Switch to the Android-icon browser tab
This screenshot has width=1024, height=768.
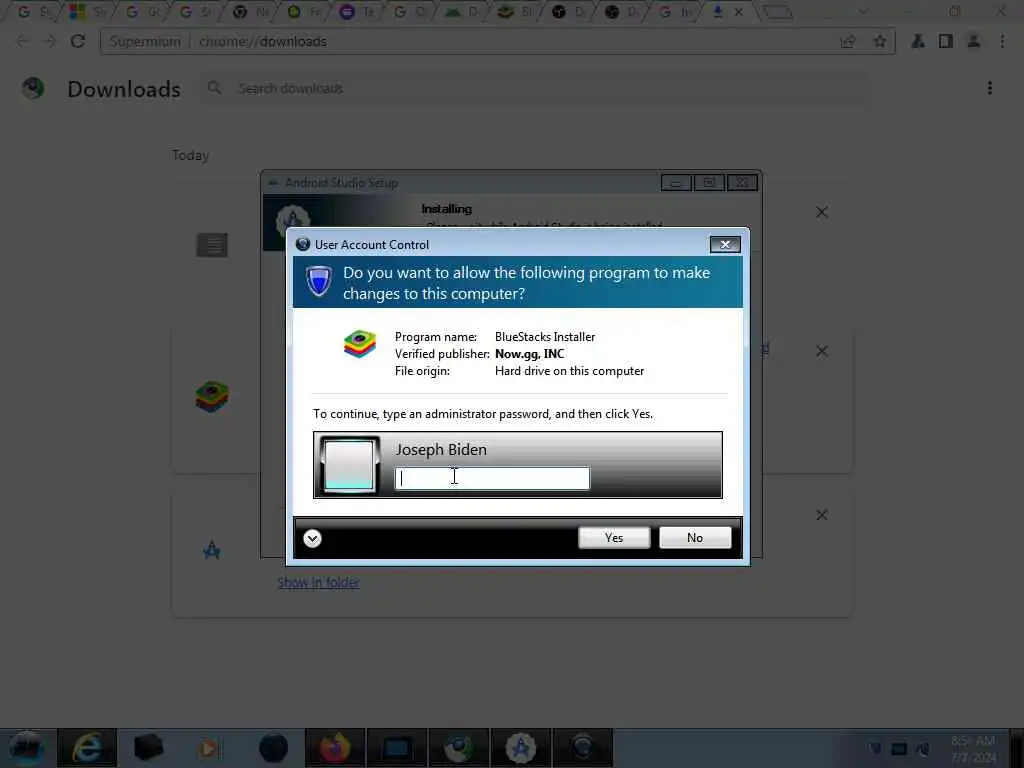(x=462, y=12)
